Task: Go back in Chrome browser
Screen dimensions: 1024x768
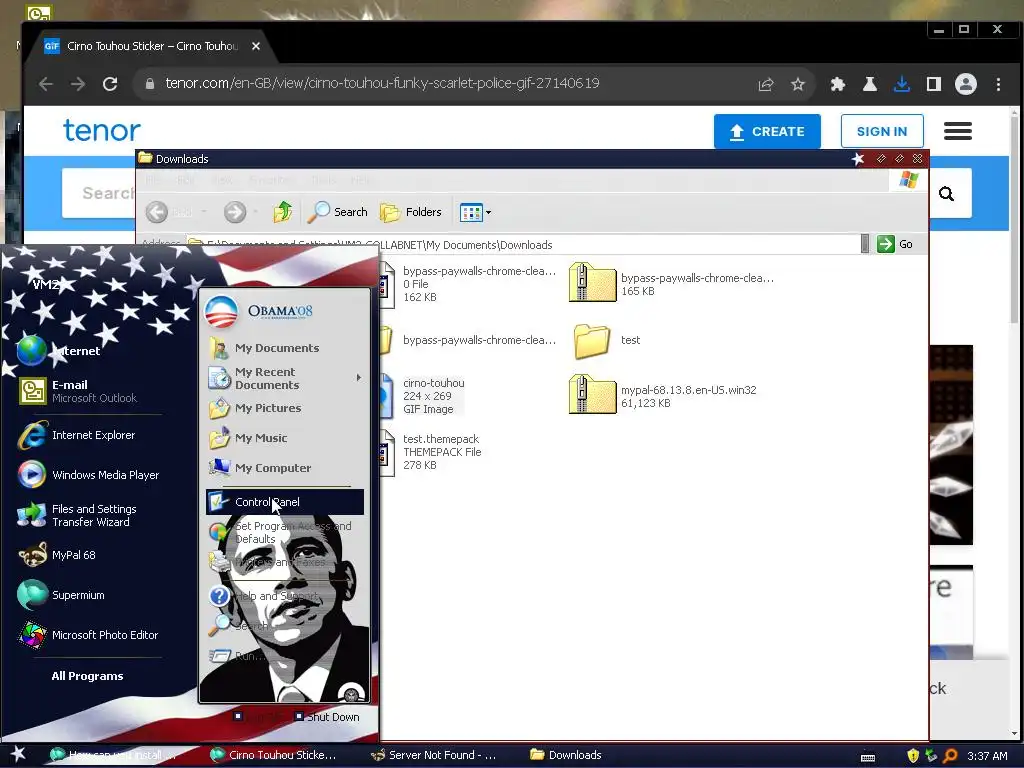Action: click(x=46, y=84)
